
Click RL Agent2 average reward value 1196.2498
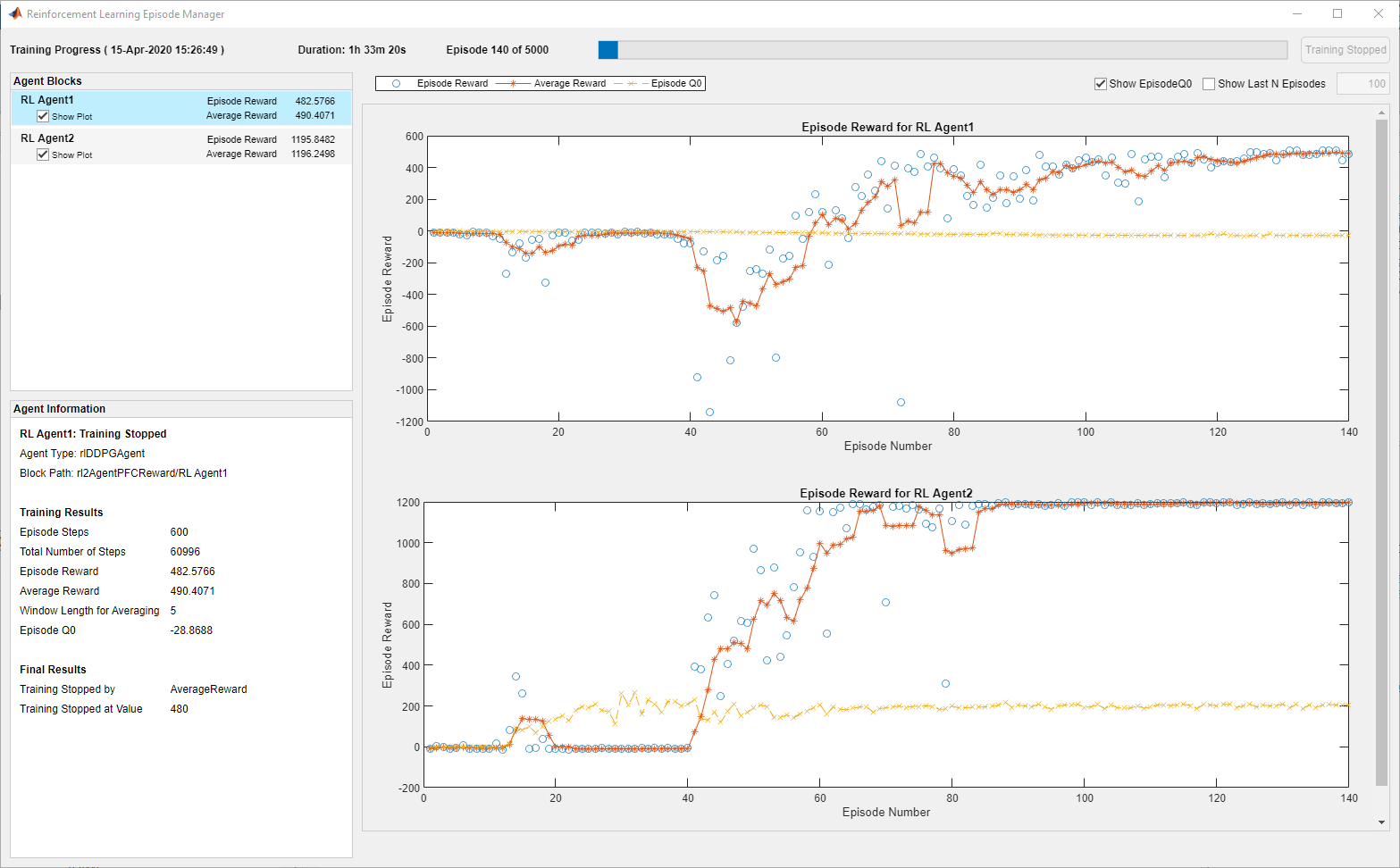[313, 154]
